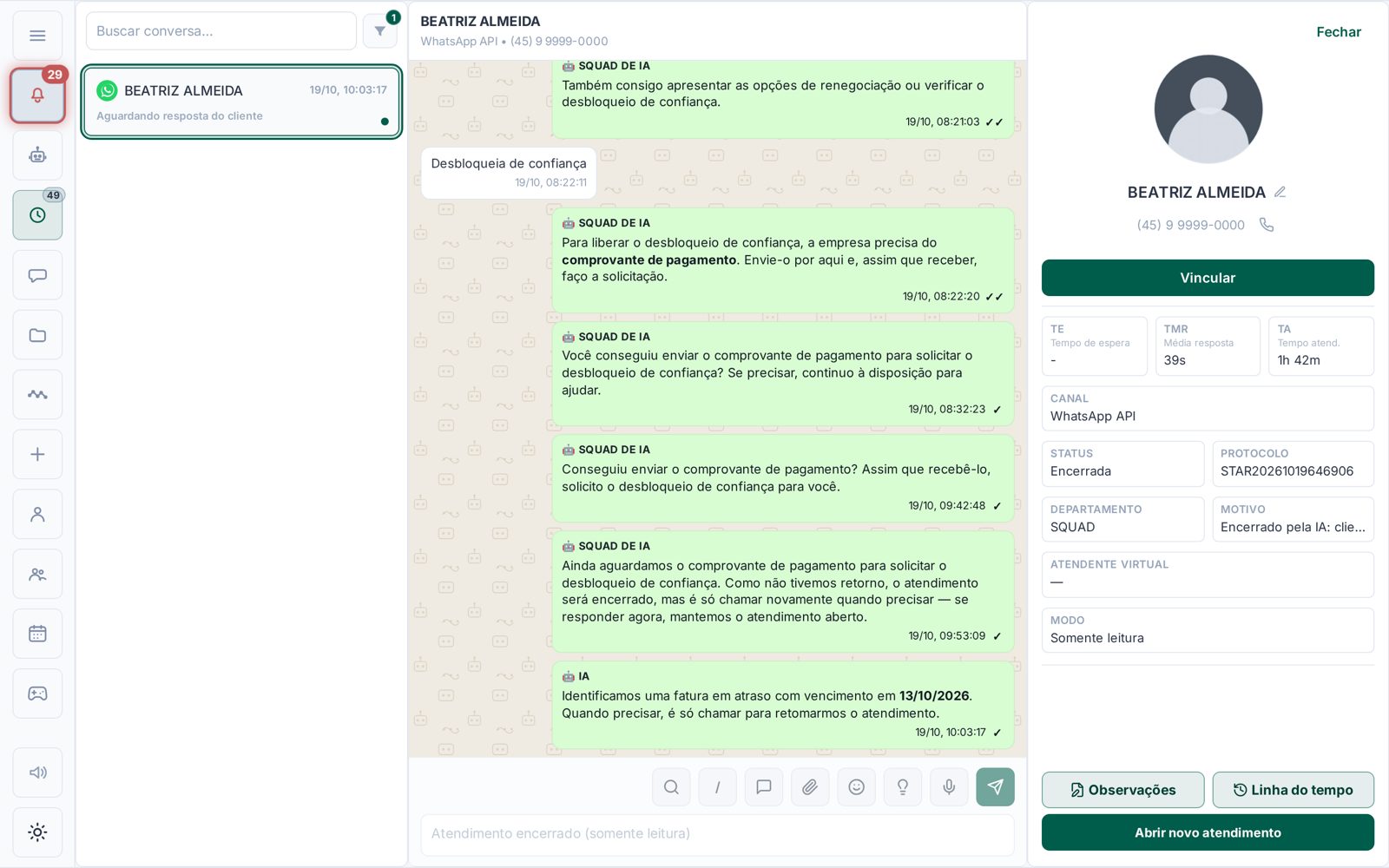This screenshot has width=1389, height=868.
Task: Click the slash quick-reply shortcut button
Action: click(717, 787)
